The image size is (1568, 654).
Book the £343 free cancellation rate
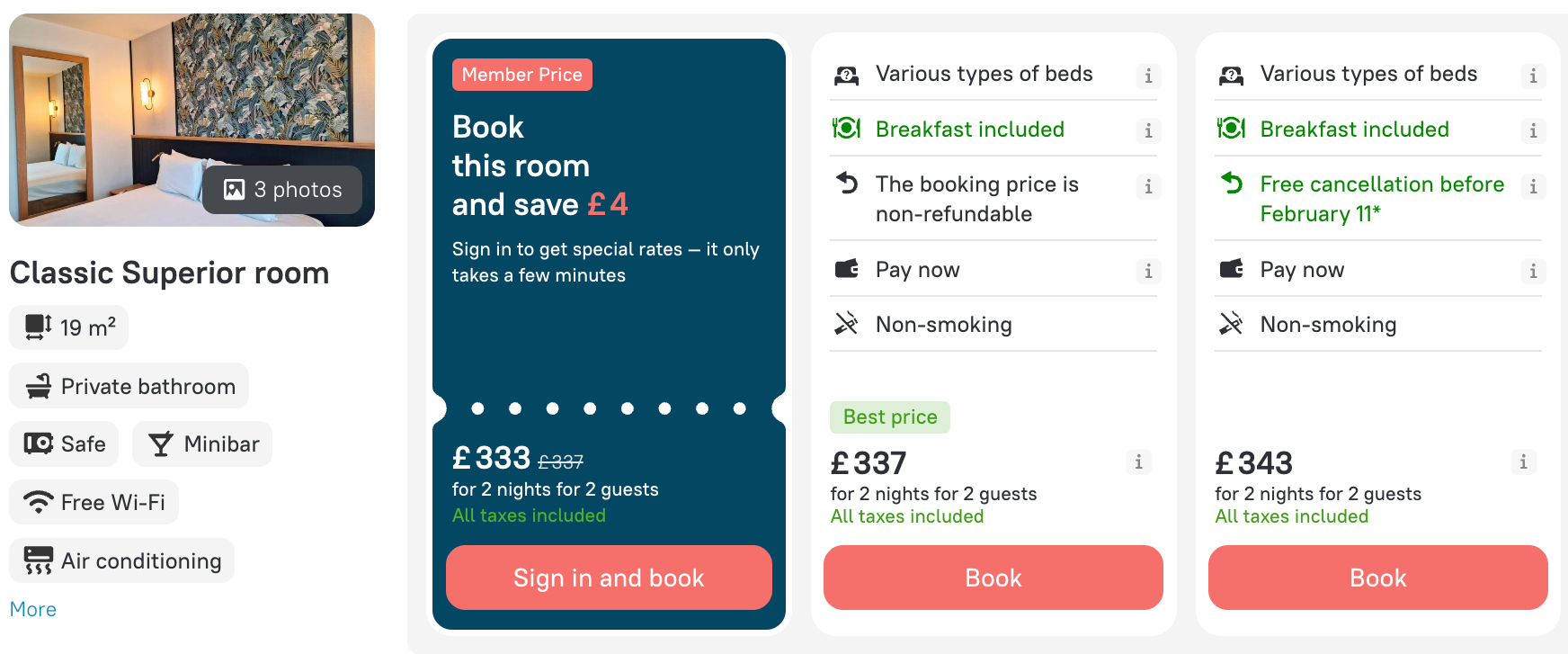(1377, 578)
